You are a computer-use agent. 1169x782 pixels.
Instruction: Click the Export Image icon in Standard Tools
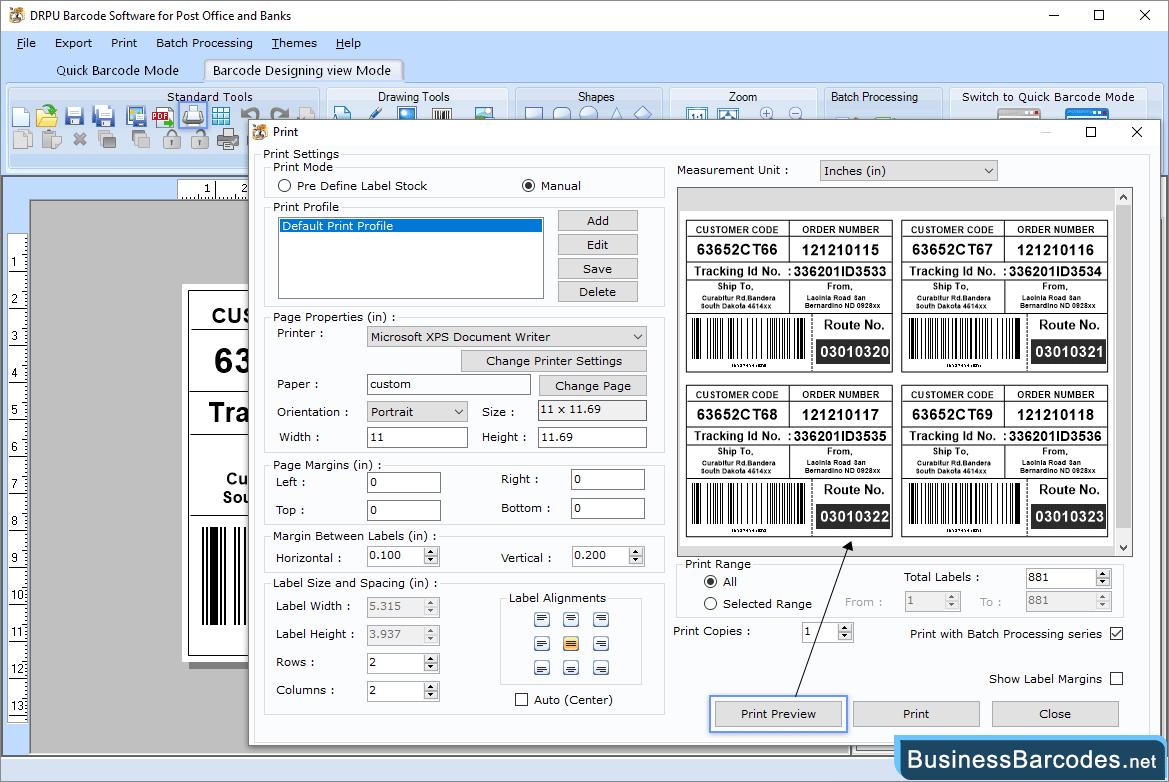pos(136,116)
